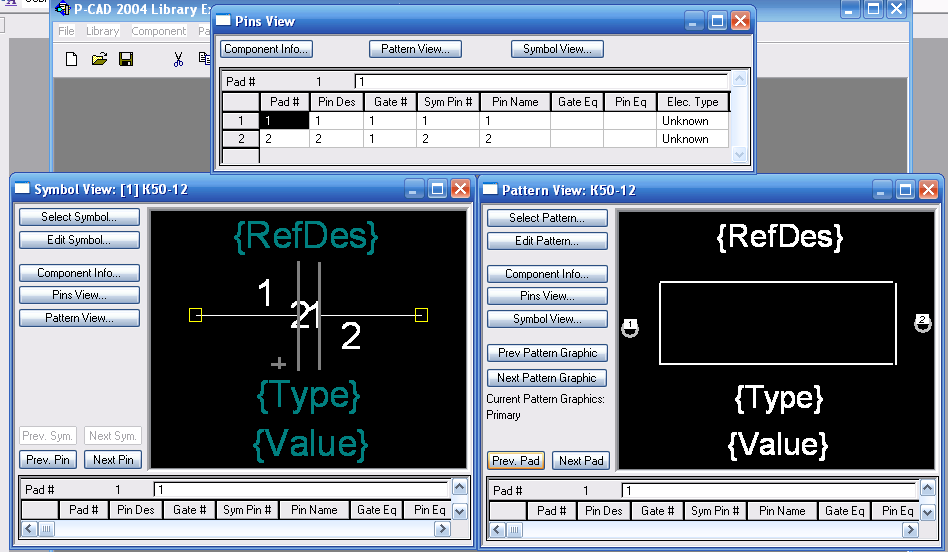
Task: Open the Library menu
Action: 102,31
